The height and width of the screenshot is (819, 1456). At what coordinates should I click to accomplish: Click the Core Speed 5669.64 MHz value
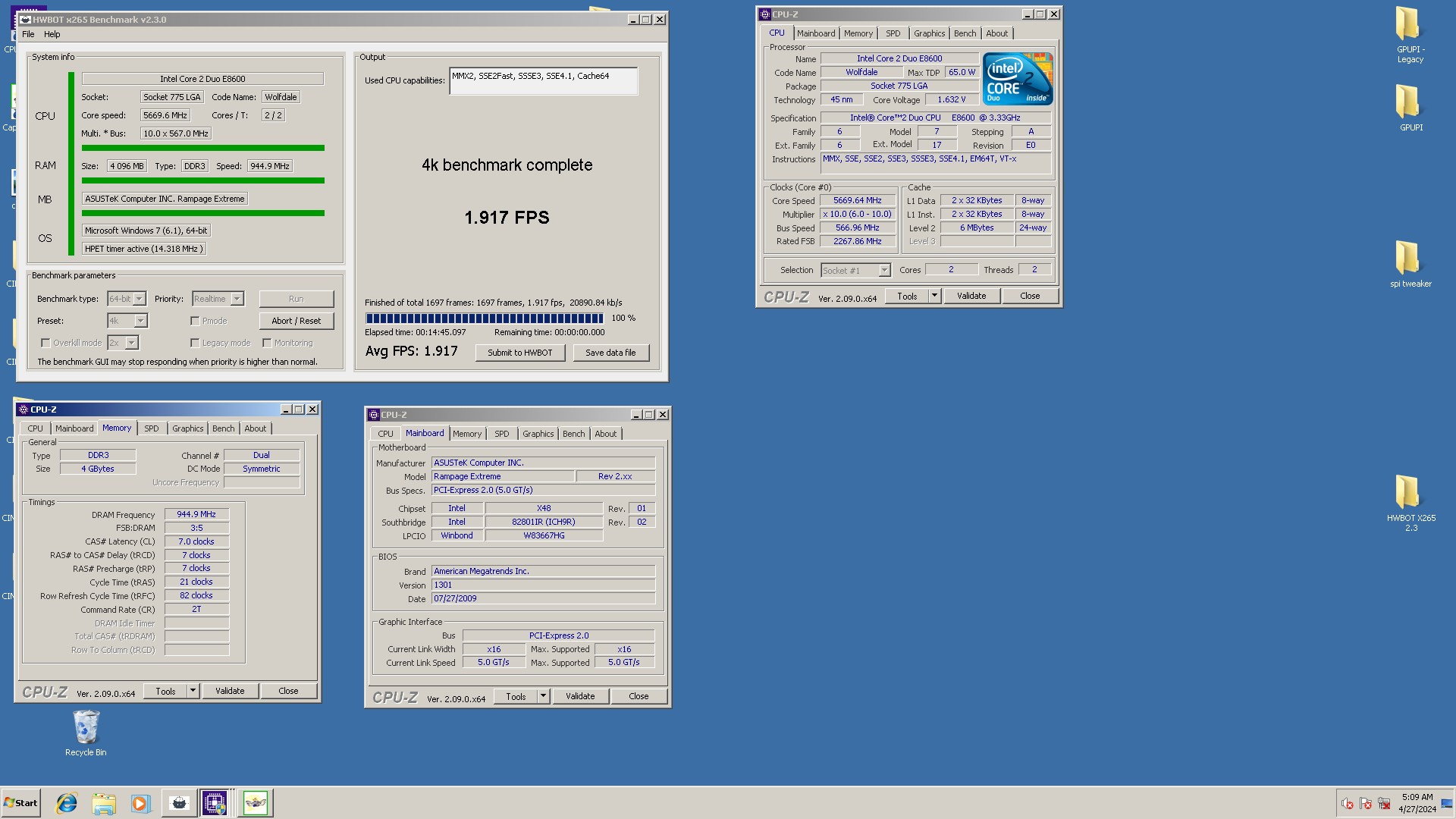tap(858, 201)
